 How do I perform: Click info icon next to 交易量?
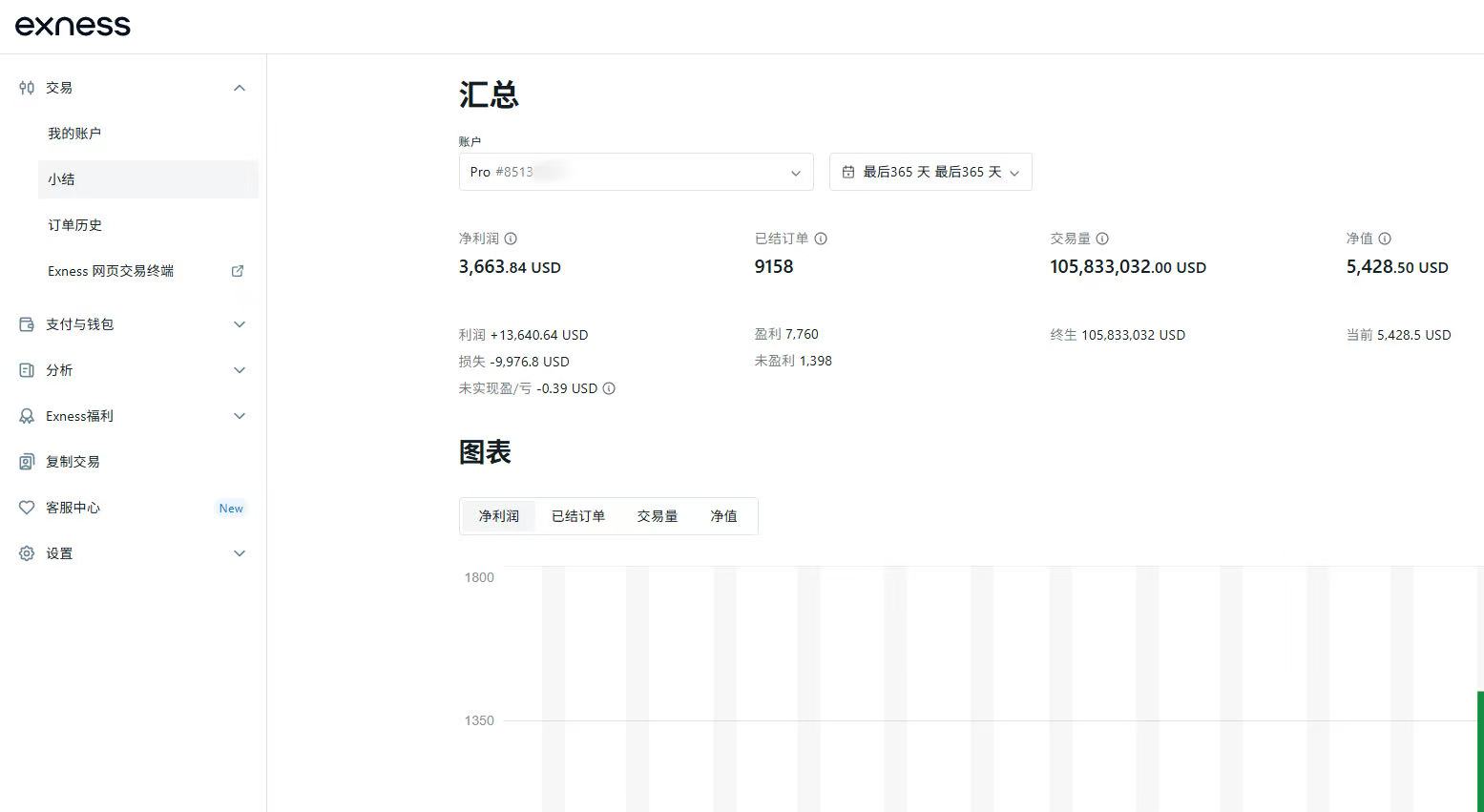pyautogui.click(x=1102, y=239)
